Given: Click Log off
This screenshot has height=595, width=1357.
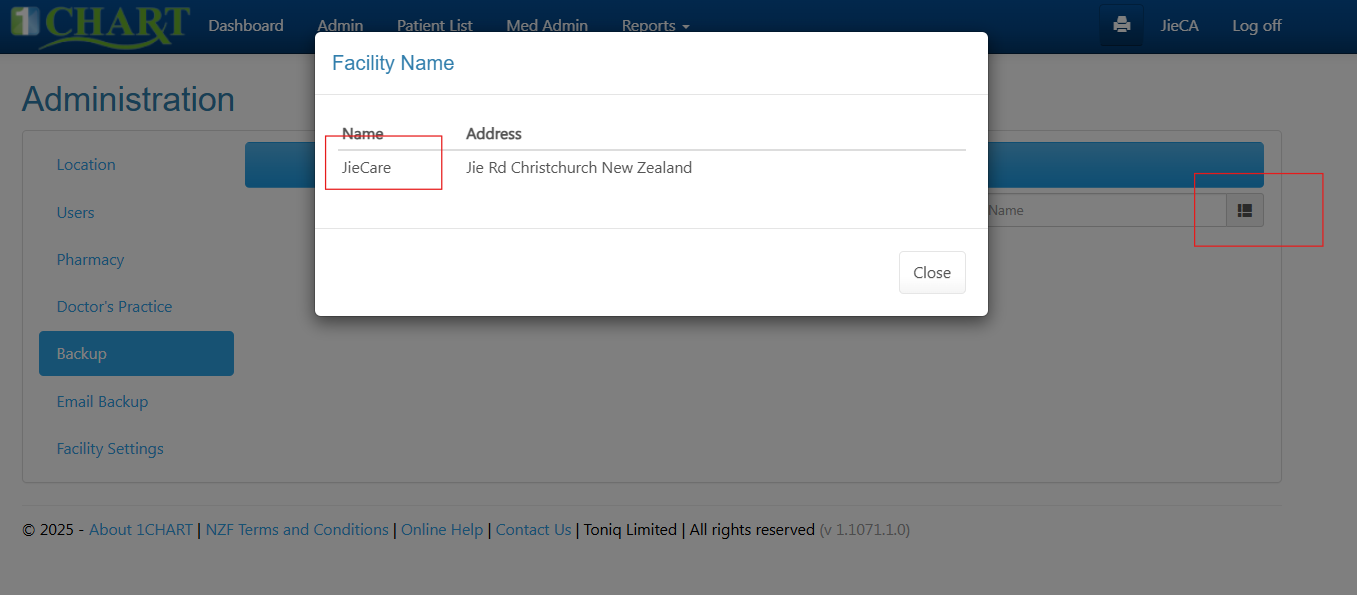Looking at the screenshot, I should (x=1257, y=26).
